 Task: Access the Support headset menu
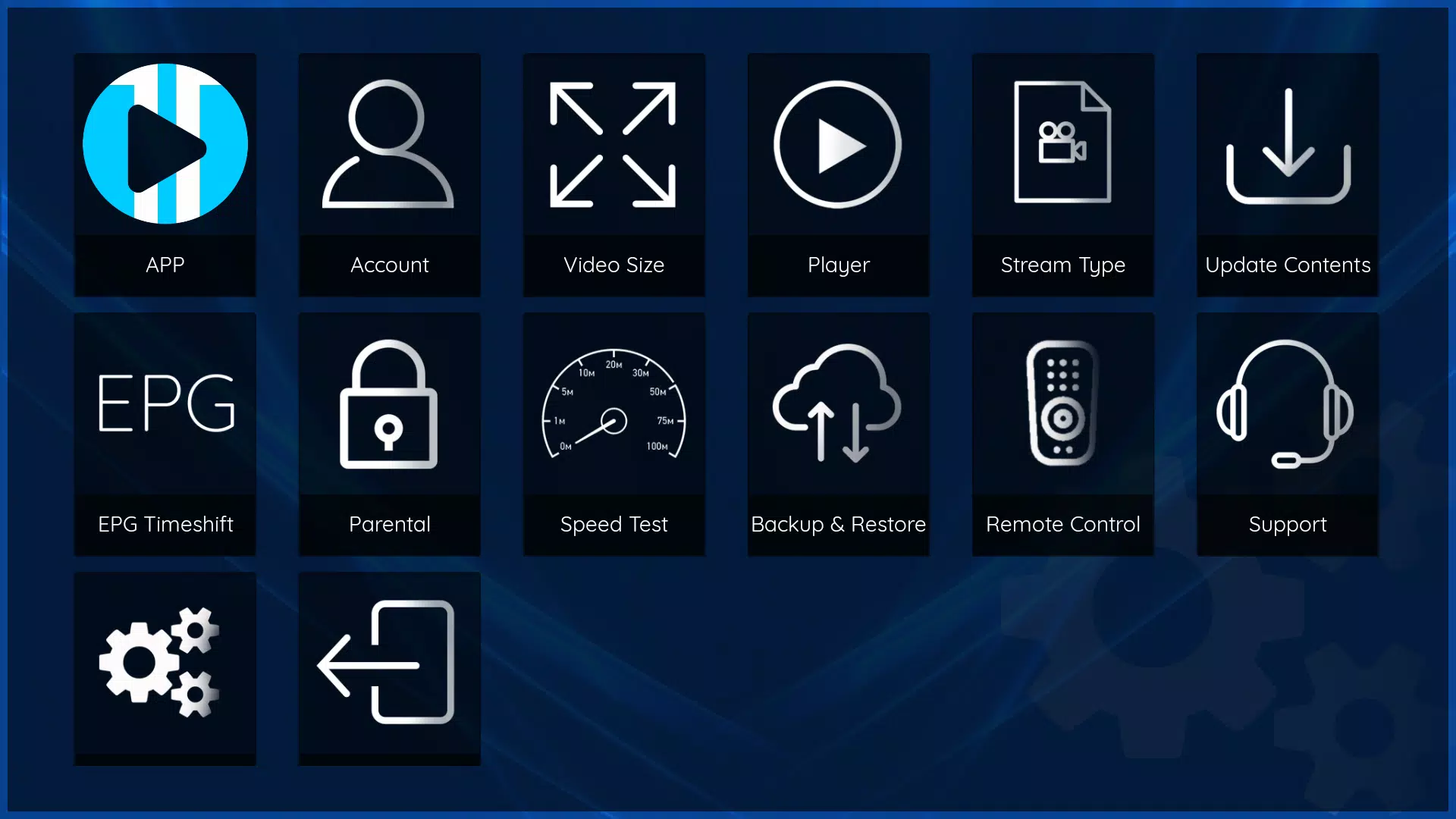tap(1288, 434)
